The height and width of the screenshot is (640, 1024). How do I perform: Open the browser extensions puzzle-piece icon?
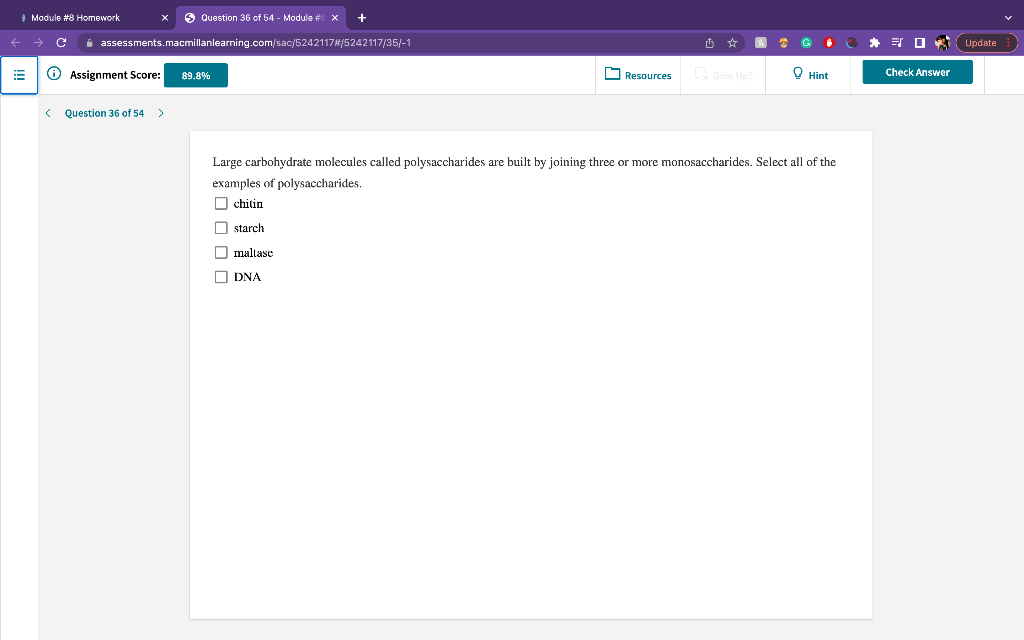[x=875, y=43]
